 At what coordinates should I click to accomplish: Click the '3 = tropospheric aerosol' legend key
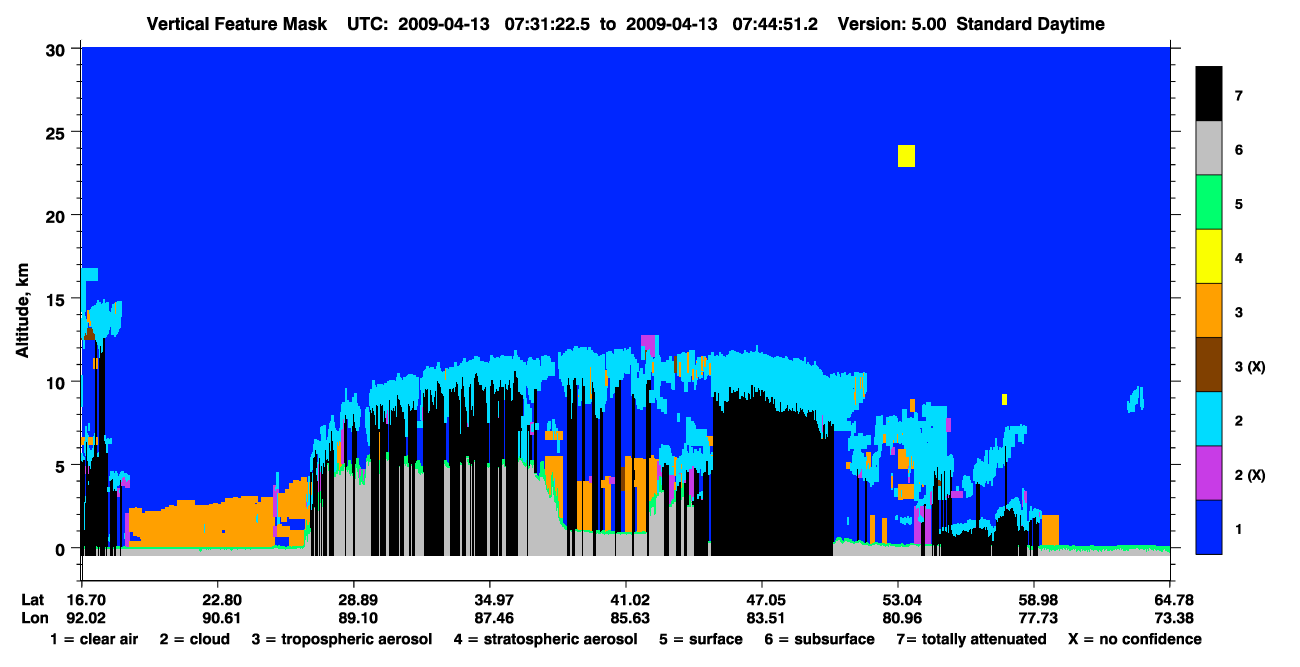(x=341, y=639)
